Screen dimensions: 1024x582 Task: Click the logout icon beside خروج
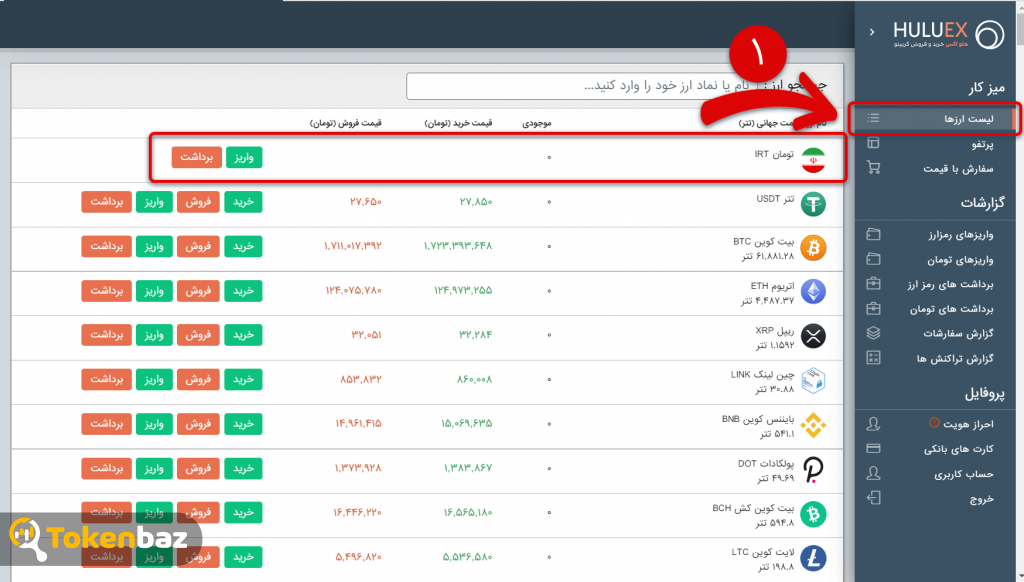click(873, 498)
